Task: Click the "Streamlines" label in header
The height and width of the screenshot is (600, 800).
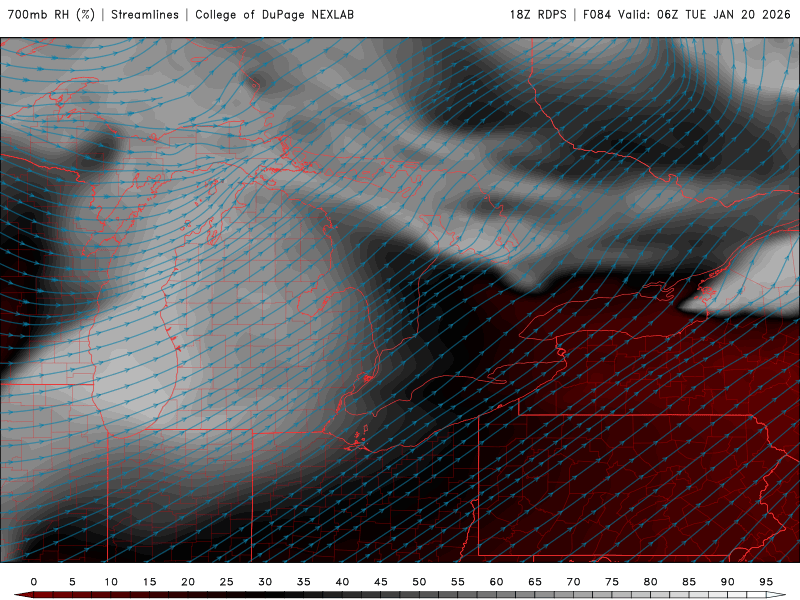Action: (x=145, y=14)
